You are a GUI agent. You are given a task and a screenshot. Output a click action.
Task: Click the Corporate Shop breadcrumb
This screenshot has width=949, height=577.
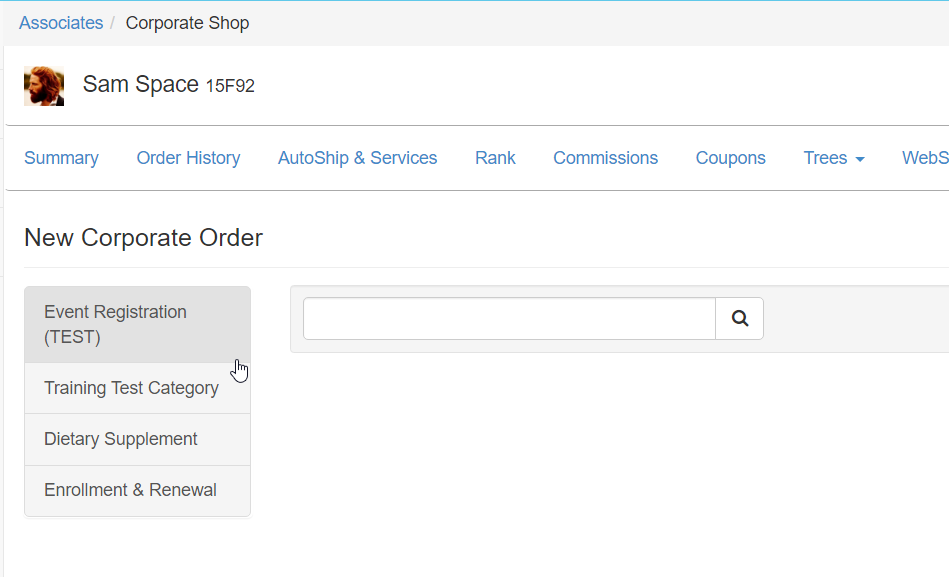point(187,23)
